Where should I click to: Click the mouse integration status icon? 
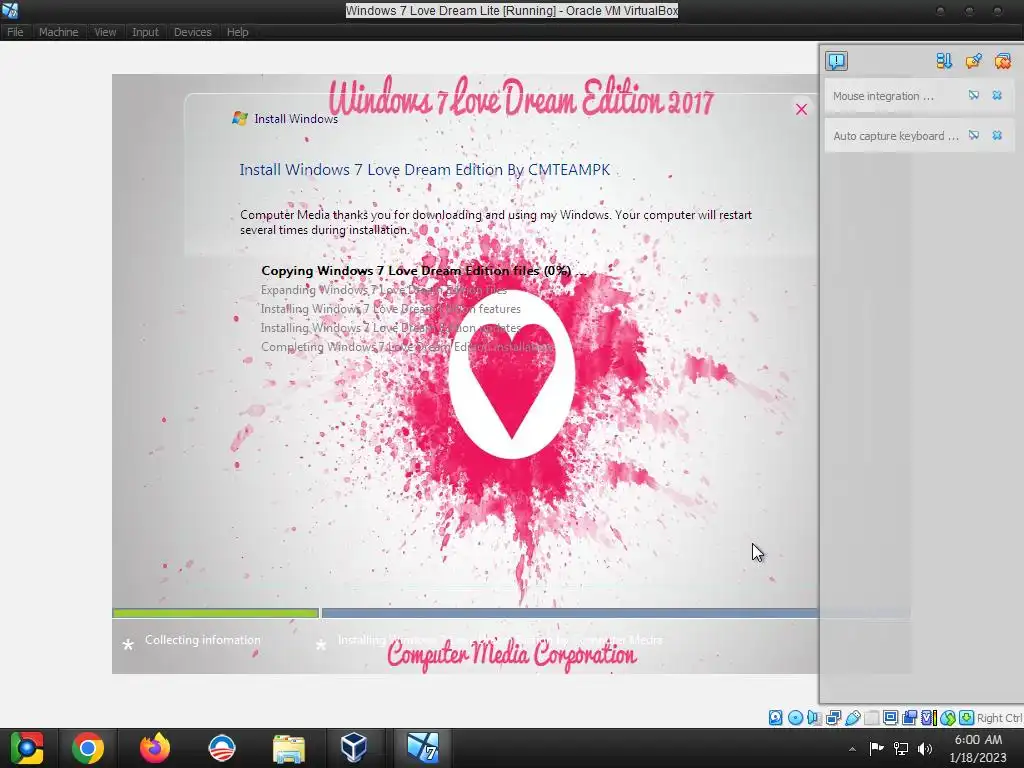pyautogui.click(x=948, y=718)
